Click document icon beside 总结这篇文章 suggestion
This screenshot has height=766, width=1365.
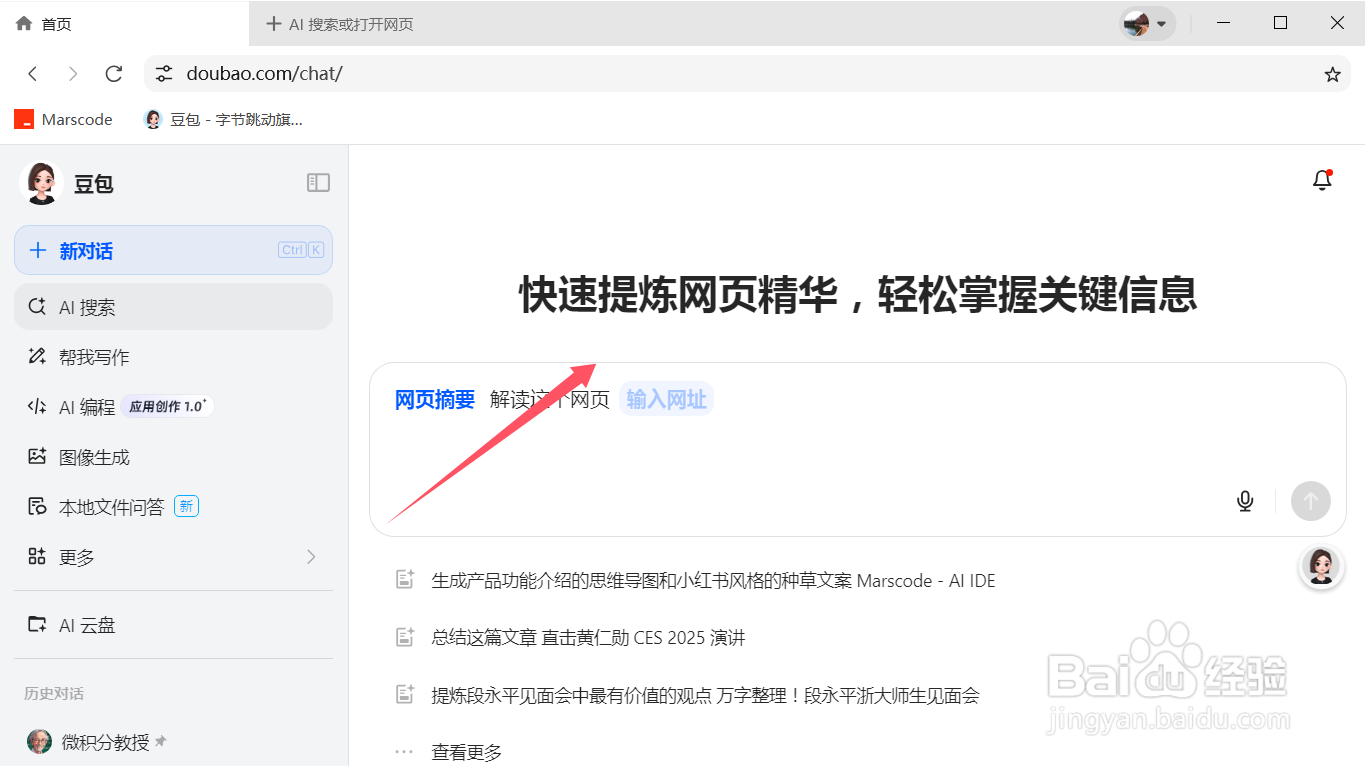[404, 637]
